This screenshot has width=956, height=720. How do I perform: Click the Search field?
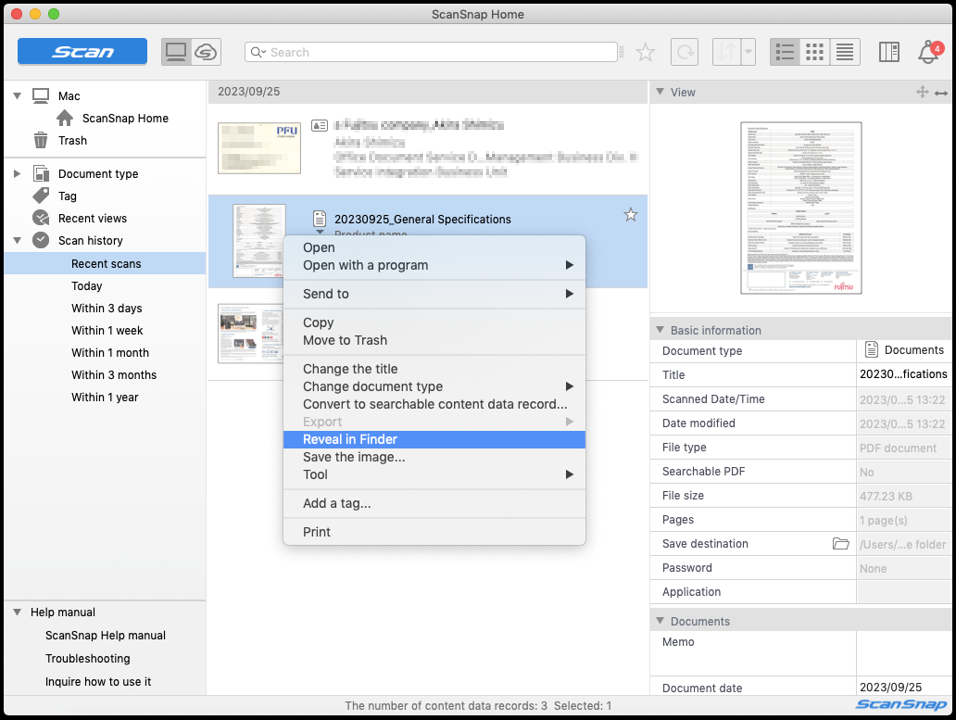coord(431,52)
